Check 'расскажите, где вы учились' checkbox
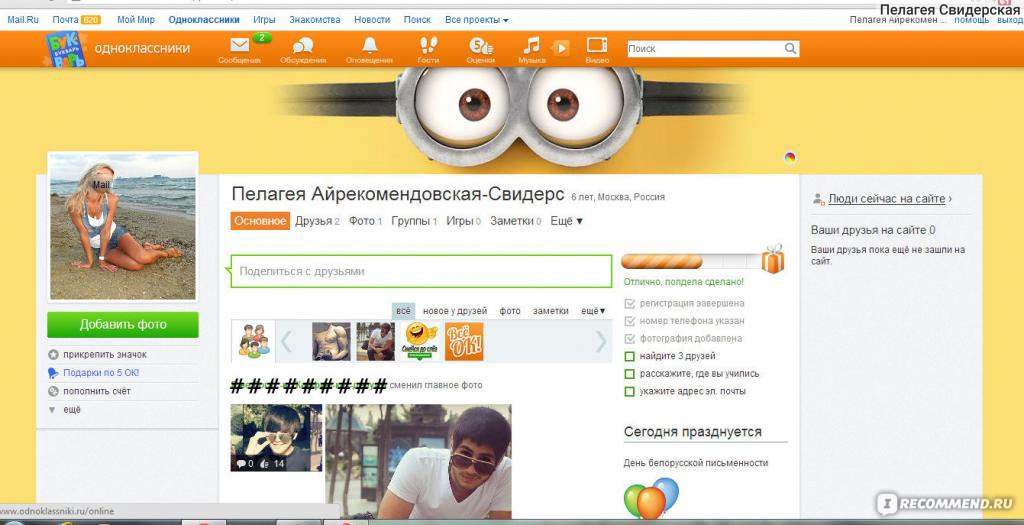This screenshot has height=525, width=1024. click(x=630, y=374)
